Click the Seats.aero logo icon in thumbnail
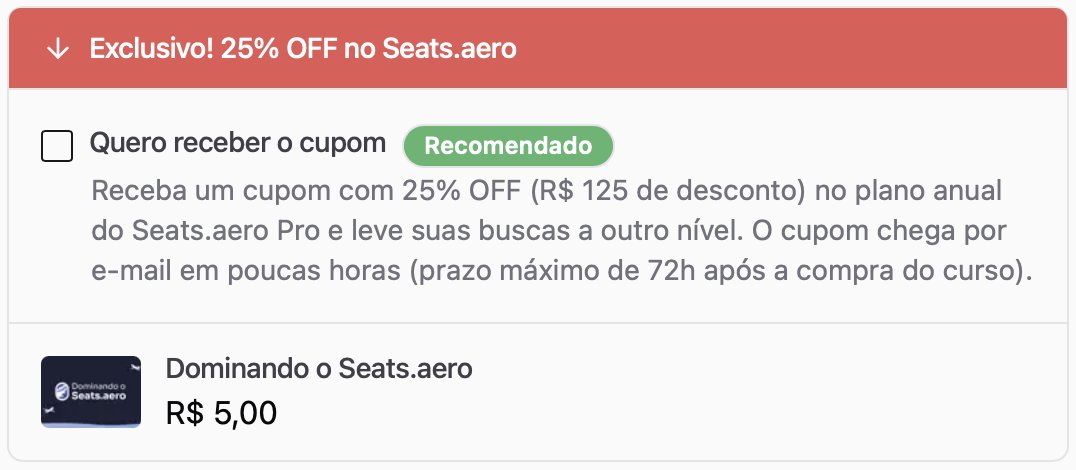The width and height of the screenshot is (1076, 470). [x=62, y=390]
